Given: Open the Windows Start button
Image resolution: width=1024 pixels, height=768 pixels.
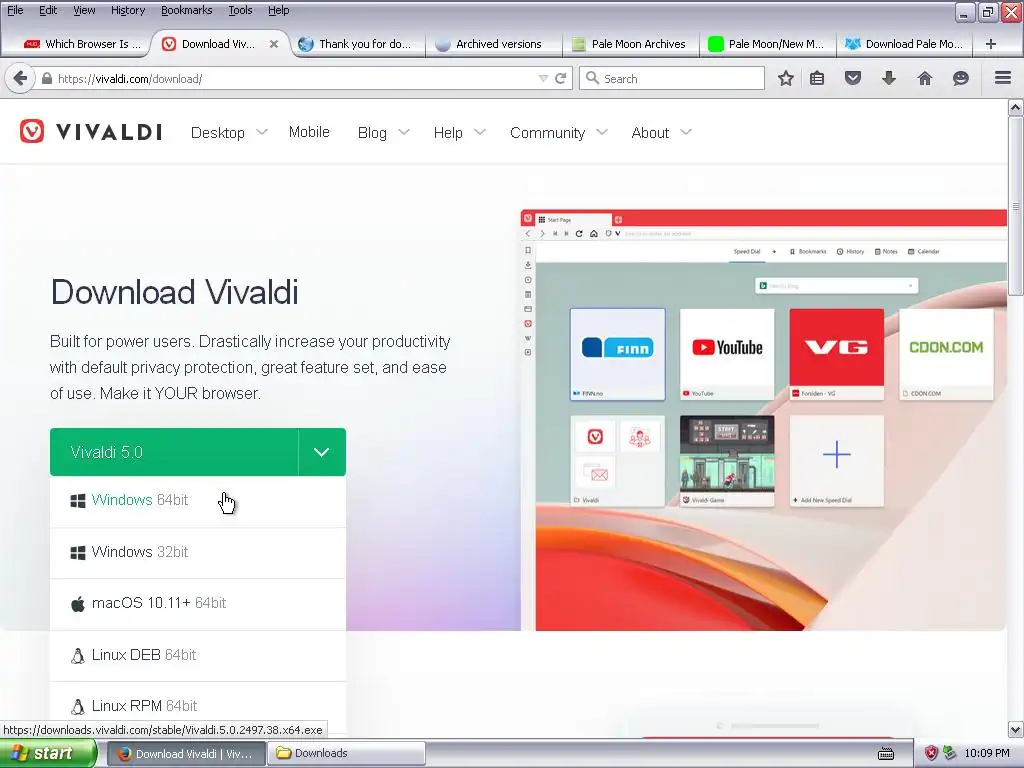Looking at the screenshot, I should [48, 754].
